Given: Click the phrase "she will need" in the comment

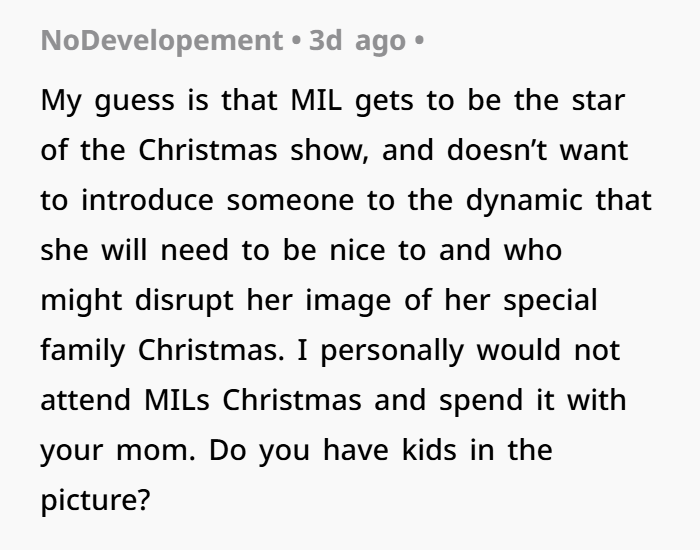Looking at the screenshot, I should click(135, 250).
